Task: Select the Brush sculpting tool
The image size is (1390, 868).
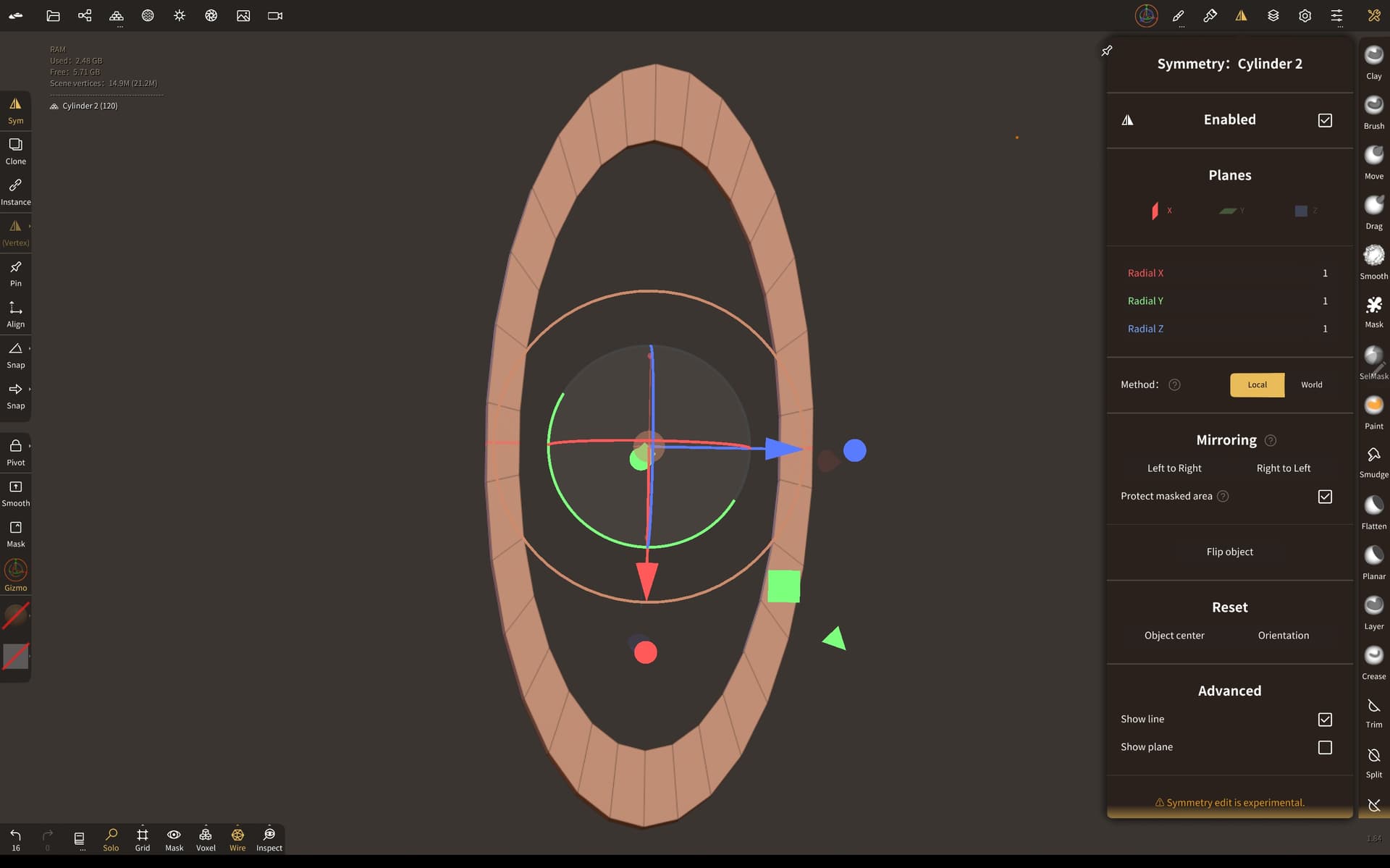Action: click(x=1374, y=112)
